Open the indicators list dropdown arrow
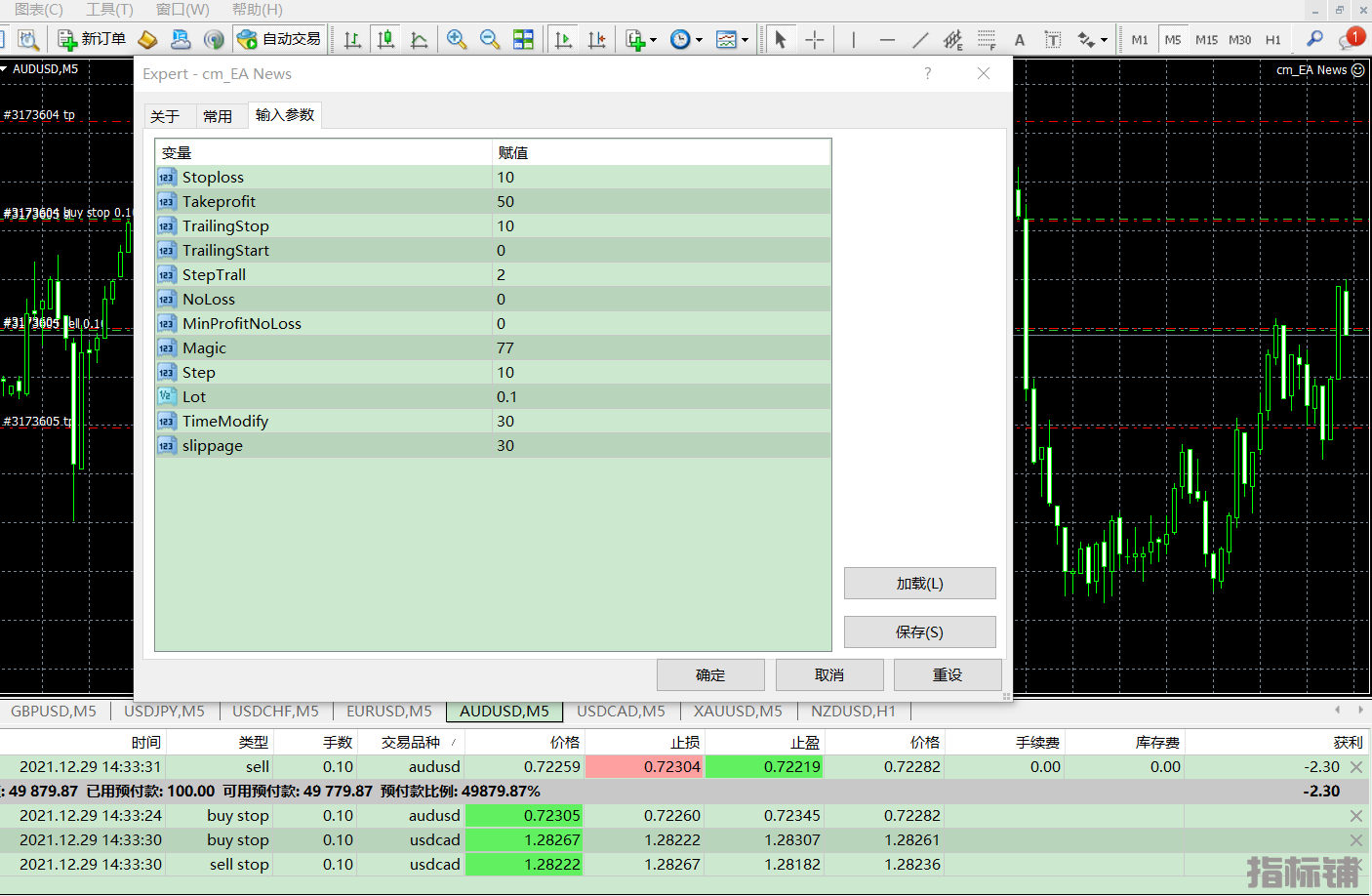 [653, 40]
